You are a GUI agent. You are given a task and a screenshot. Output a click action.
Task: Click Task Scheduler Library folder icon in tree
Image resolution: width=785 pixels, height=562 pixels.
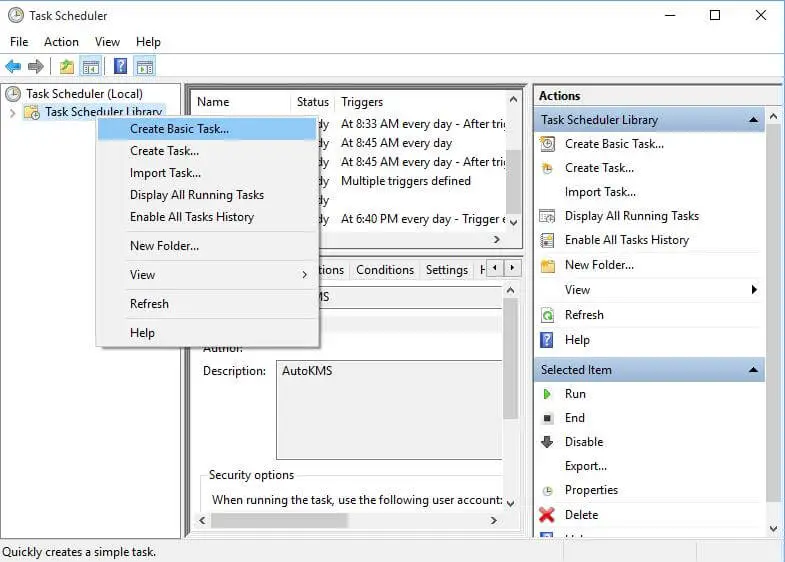point(33,112)
